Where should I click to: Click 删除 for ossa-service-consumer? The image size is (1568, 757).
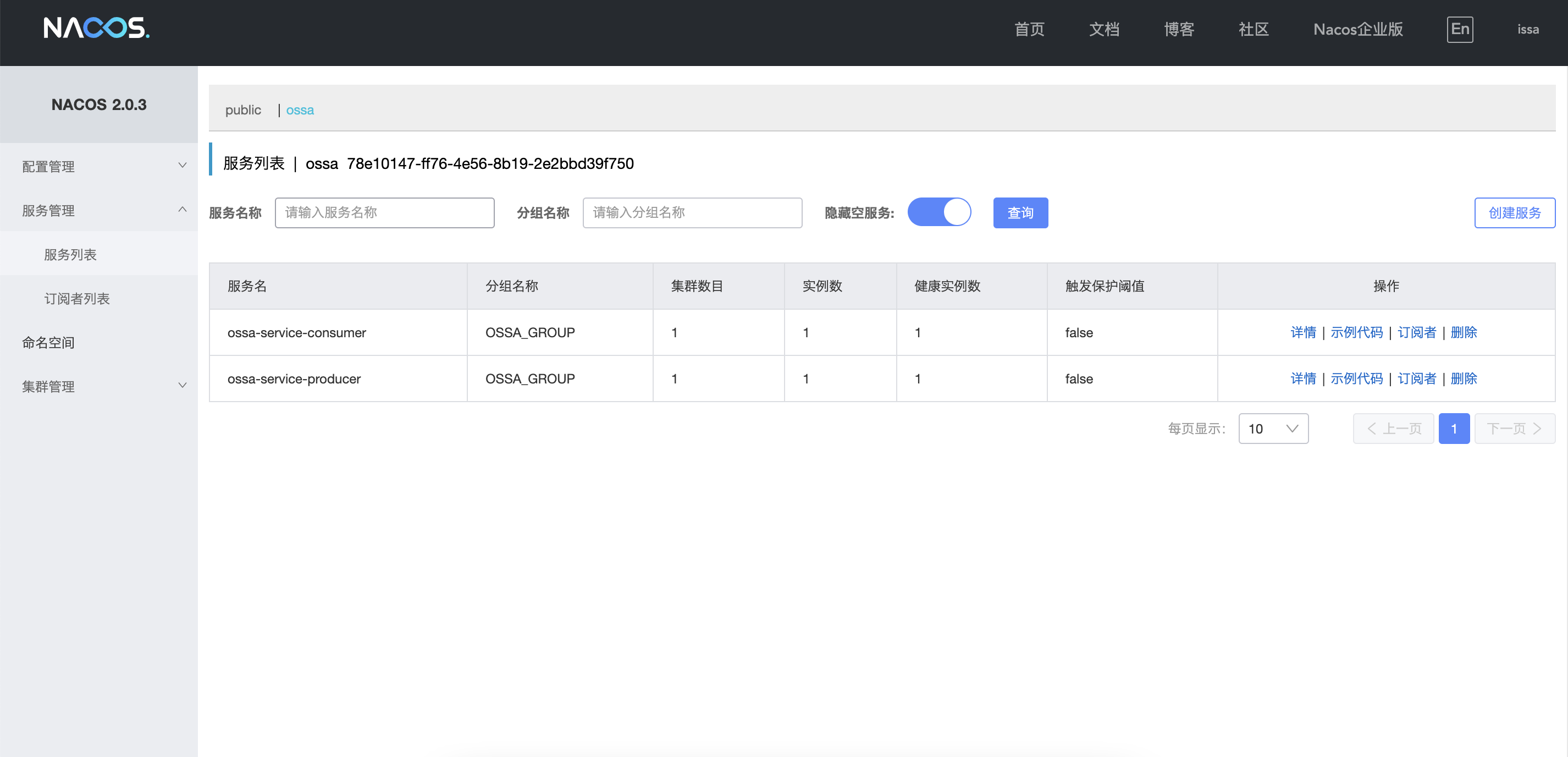[1464, 332]
